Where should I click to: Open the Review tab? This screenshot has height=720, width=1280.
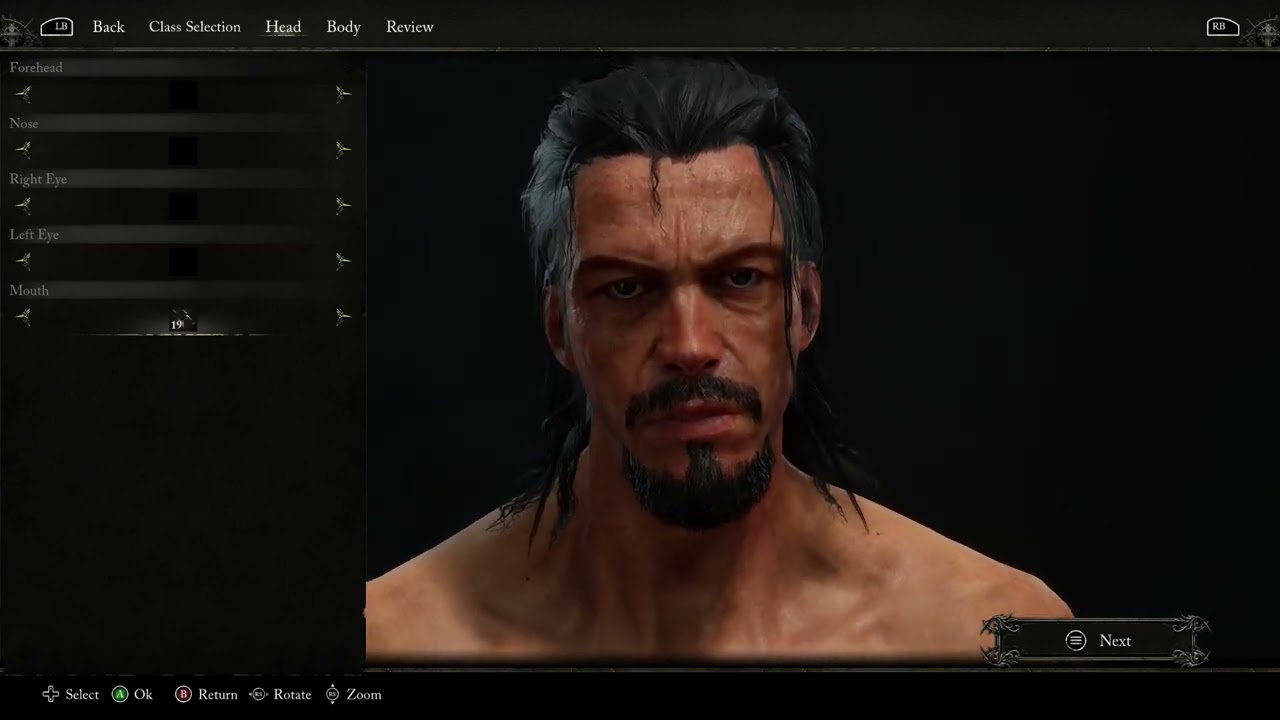(x=409, y=27)
